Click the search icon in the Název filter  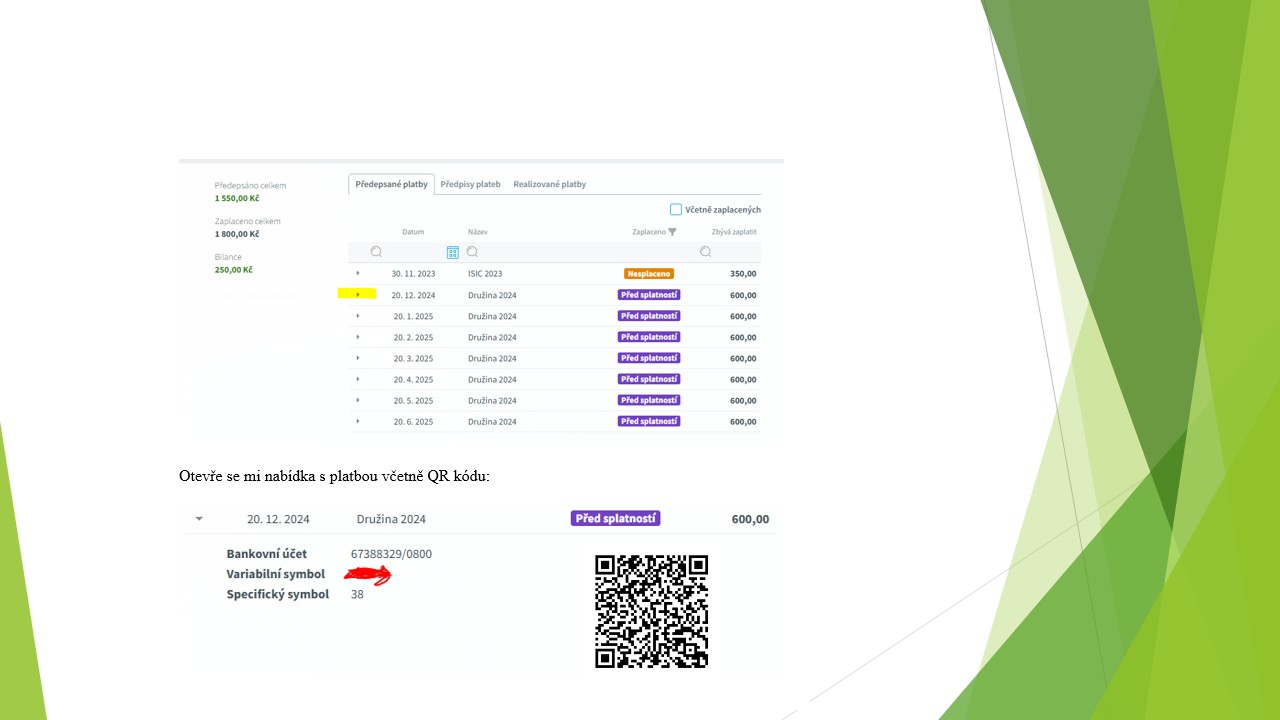[x=472, y=252]
